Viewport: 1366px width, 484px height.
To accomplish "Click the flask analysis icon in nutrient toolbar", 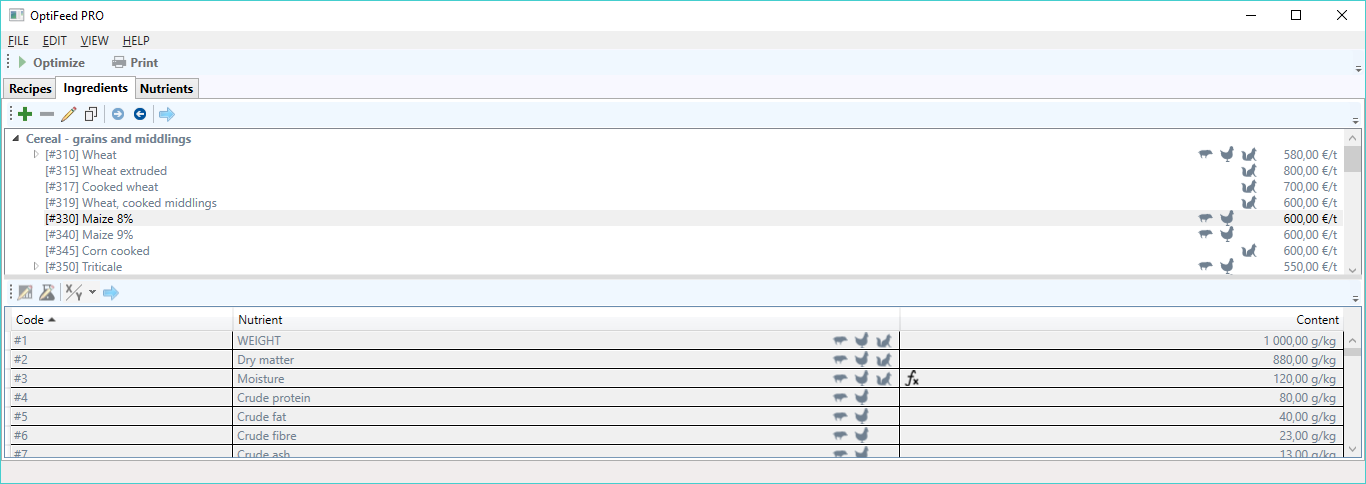I will (47, 292).
